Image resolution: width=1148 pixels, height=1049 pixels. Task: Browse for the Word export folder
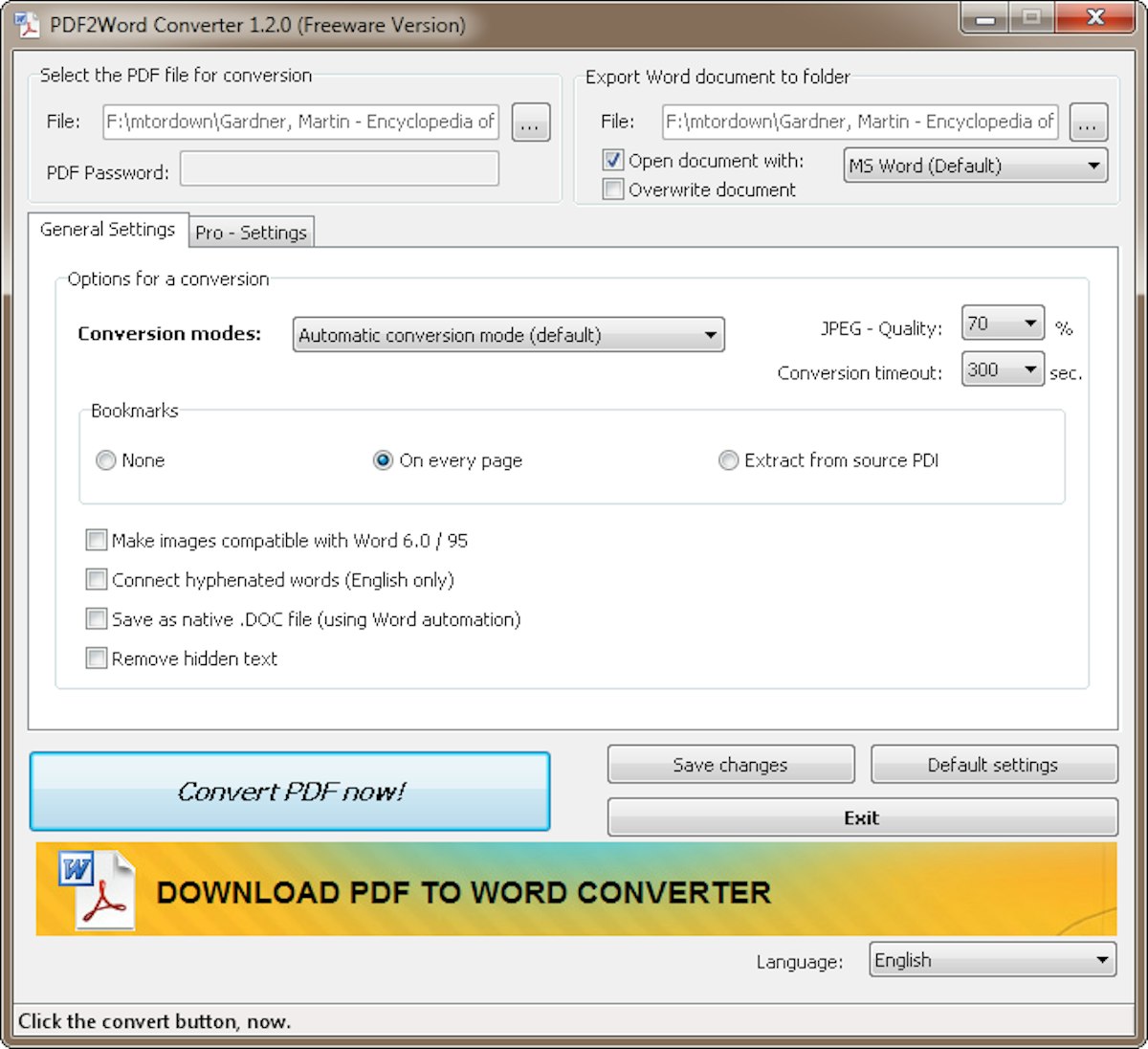point(1088,122)
